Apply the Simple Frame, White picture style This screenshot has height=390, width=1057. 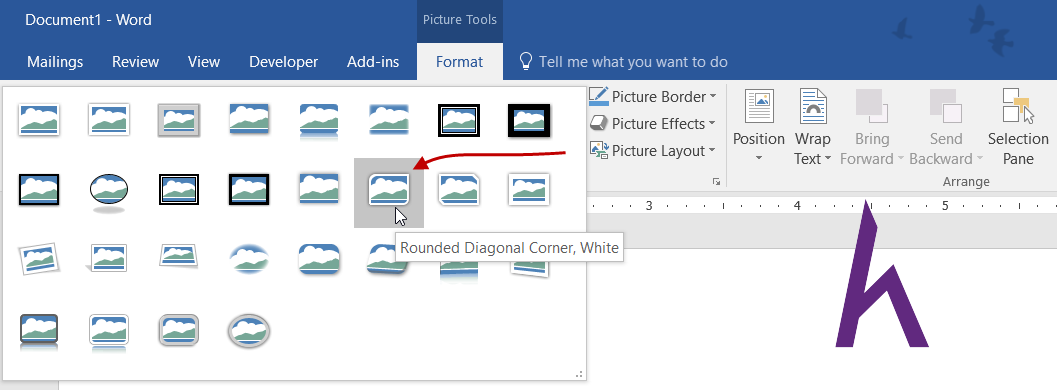click(38, 120)
